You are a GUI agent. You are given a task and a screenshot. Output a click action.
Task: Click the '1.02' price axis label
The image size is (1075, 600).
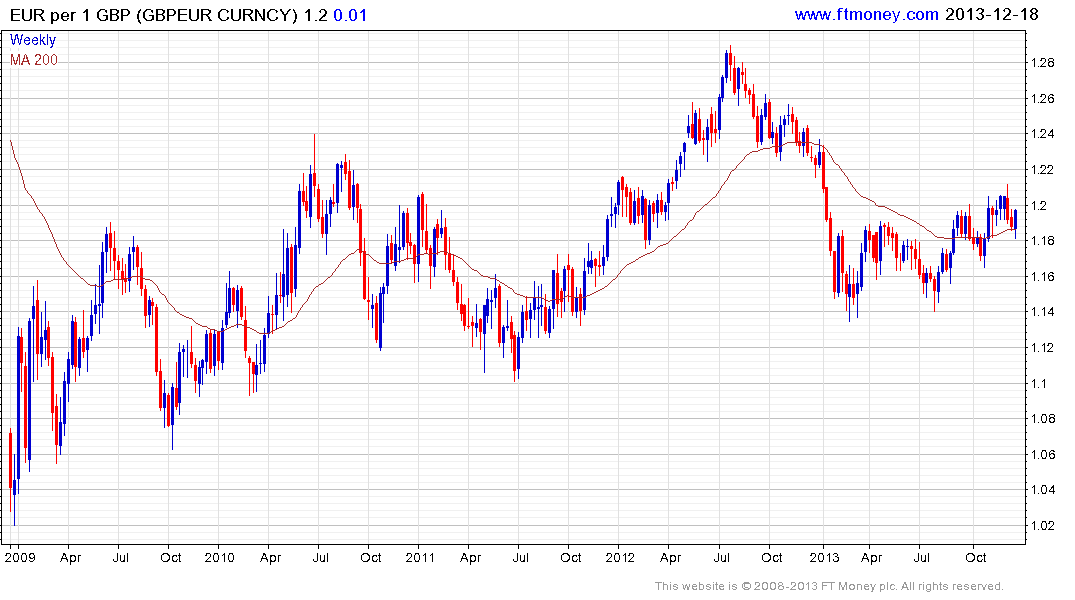(x=1042, y=526)
